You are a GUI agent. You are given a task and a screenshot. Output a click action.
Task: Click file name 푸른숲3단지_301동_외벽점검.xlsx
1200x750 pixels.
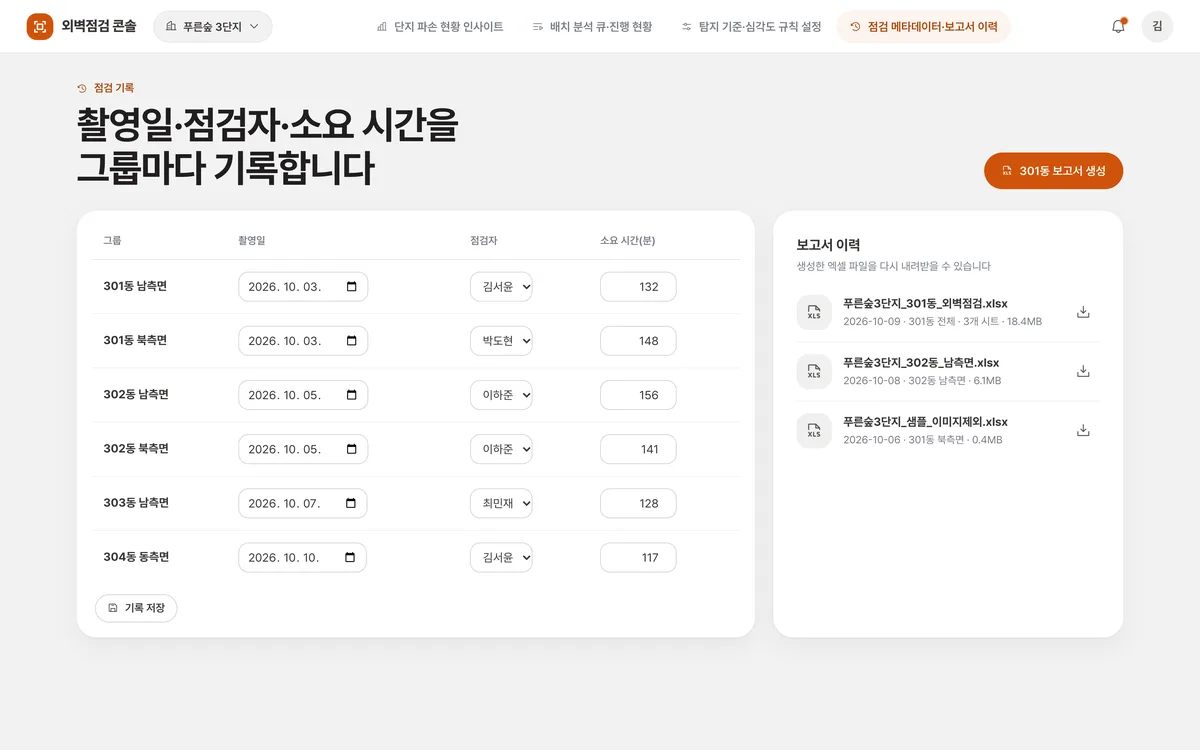click(925, 303)
